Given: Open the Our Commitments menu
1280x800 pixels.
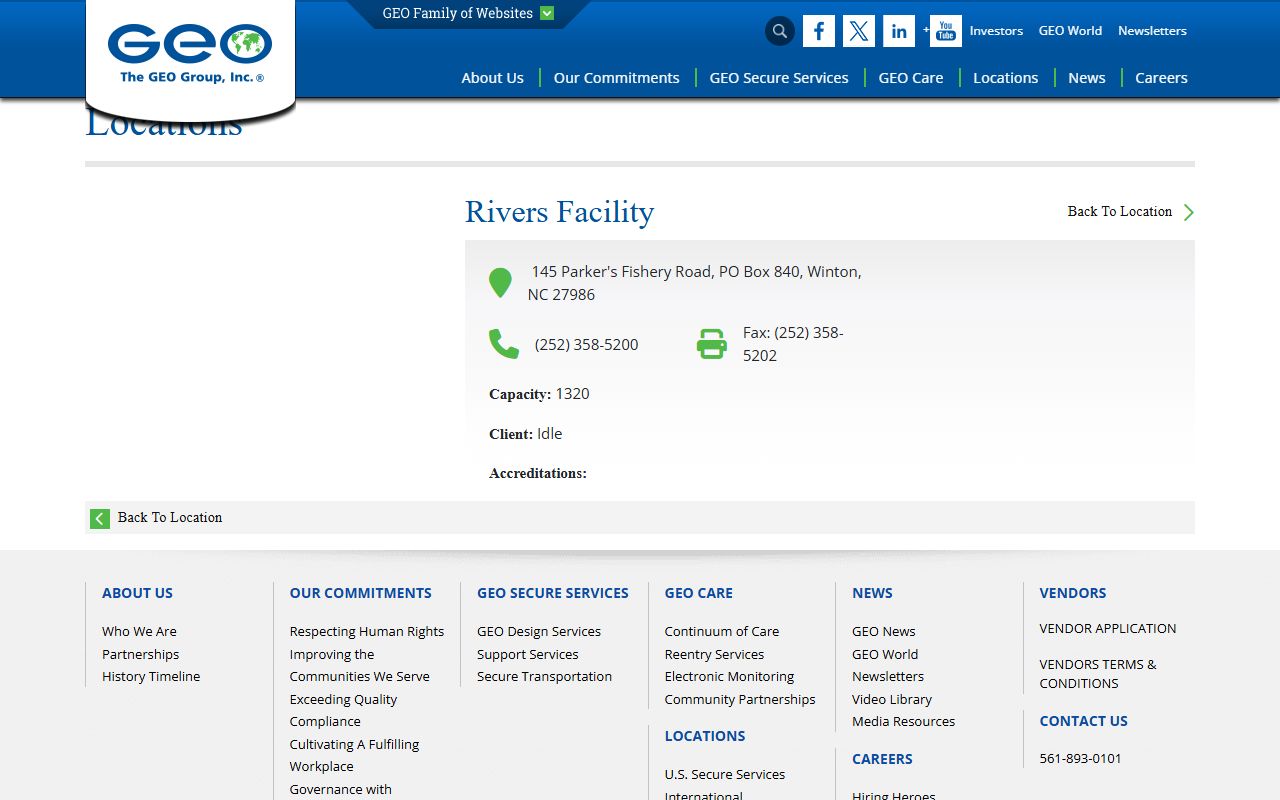Looking at the screenshot, I should point(616,78).
